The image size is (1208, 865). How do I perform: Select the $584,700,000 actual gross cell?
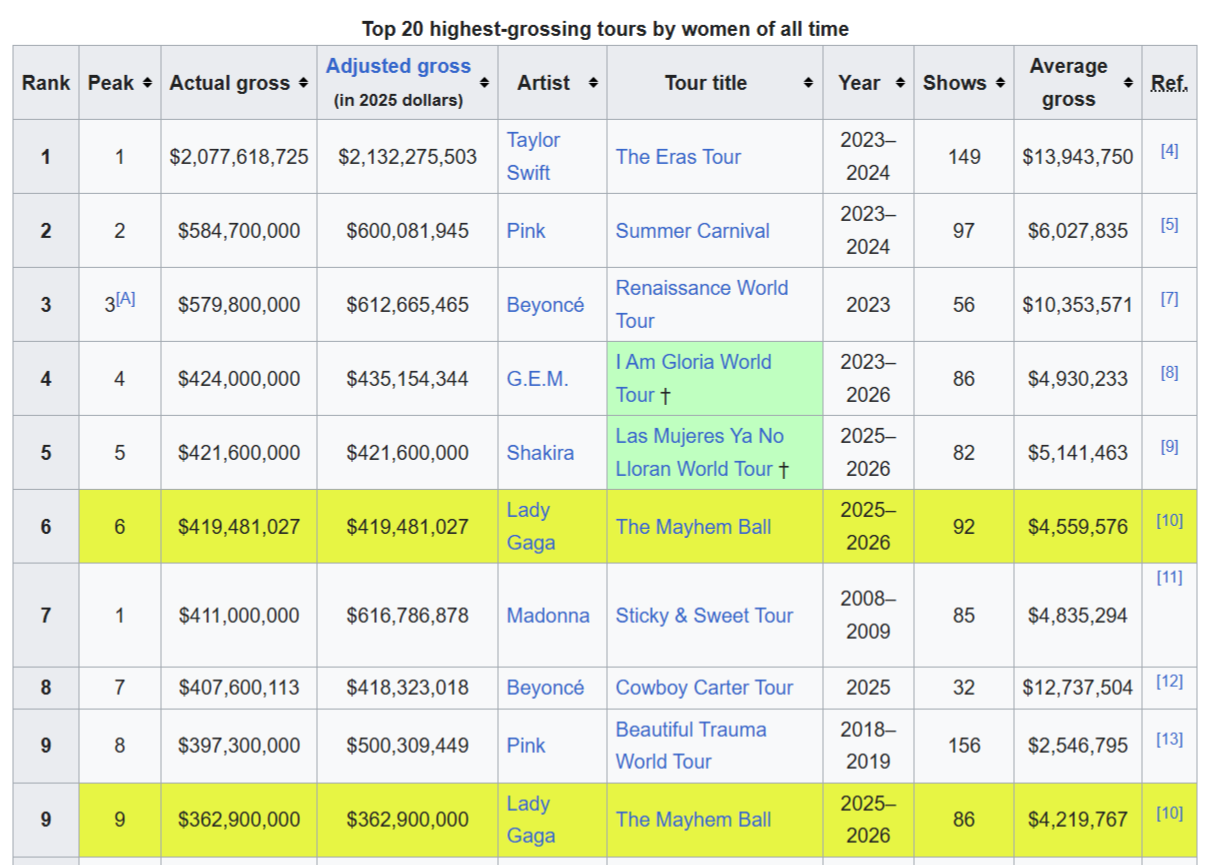click(239, 231)
